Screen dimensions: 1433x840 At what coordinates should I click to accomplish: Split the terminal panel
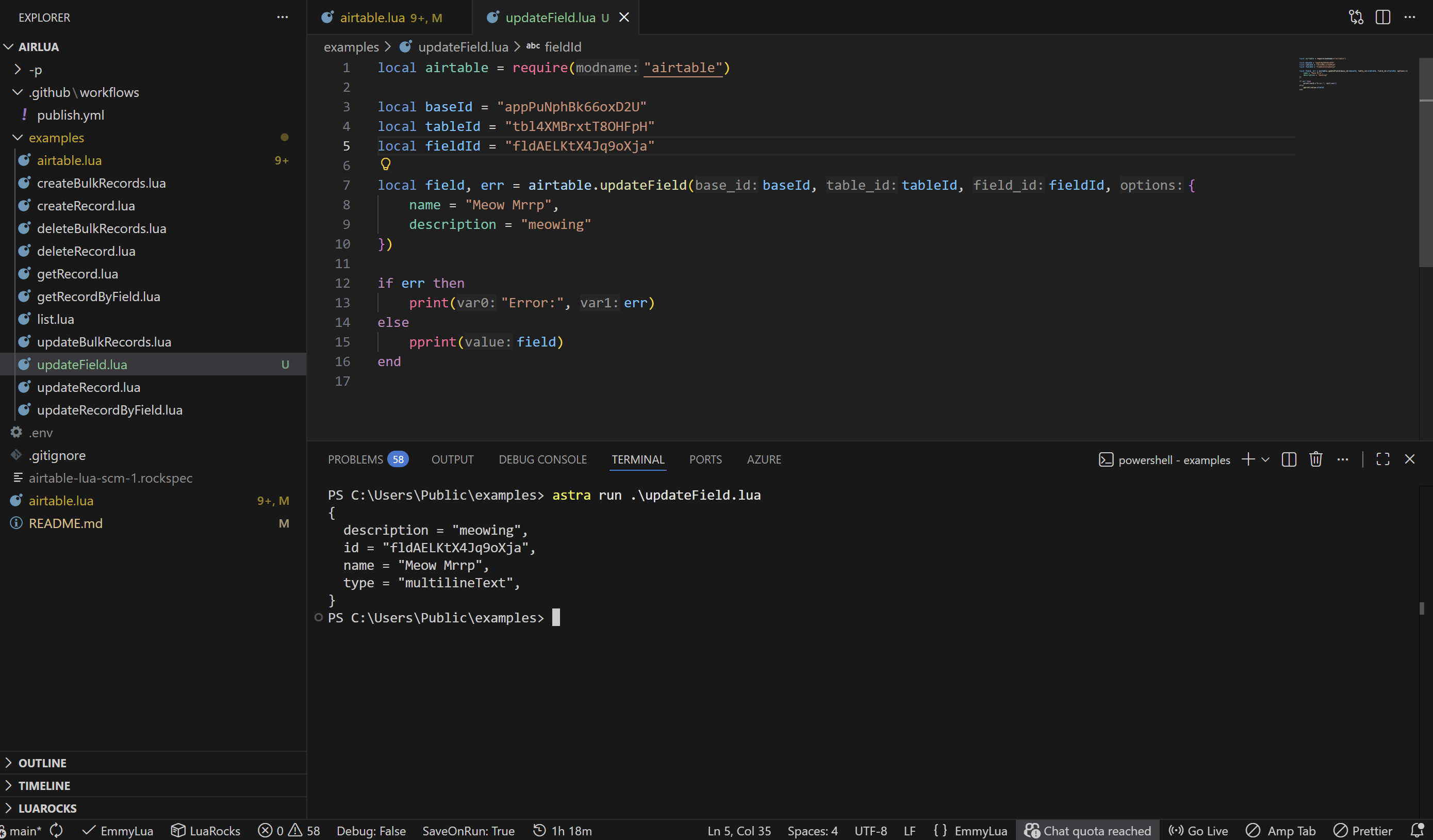pos(1289,459)
